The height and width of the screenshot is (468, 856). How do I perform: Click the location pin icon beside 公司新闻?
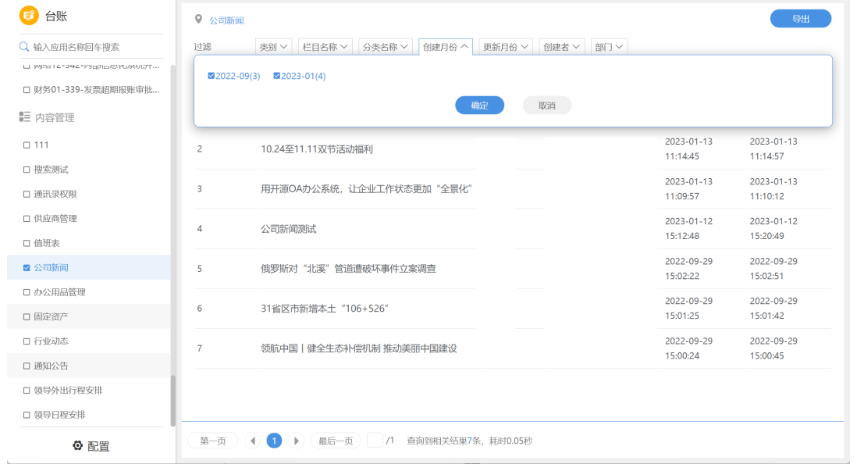[x=198, y=20]
